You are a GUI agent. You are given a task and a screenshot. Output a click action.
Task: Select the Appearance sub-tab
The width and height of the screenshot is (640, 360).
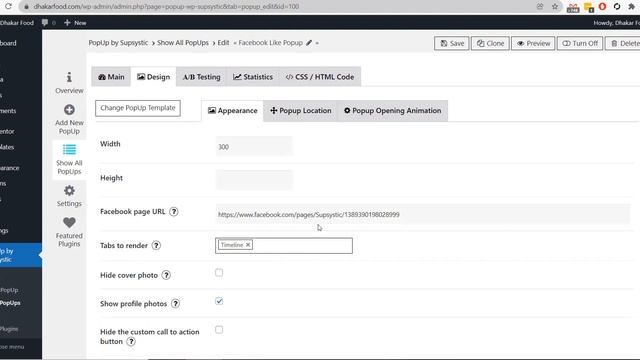tap(233, 111)
